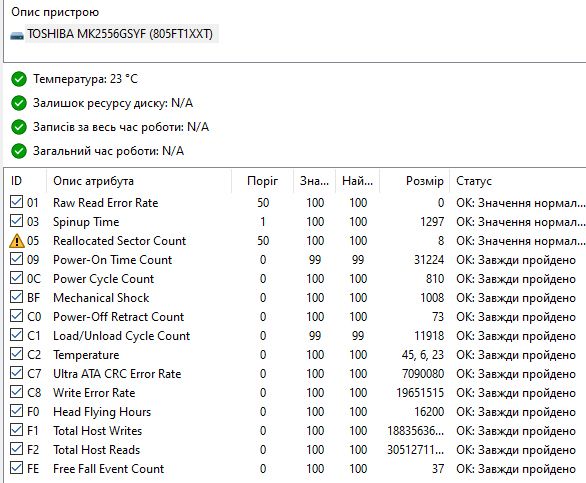Screen dimensions: 586x483
Task: Click the green checkmark beside Записів за весь час роботи
Action: (19, 127)
